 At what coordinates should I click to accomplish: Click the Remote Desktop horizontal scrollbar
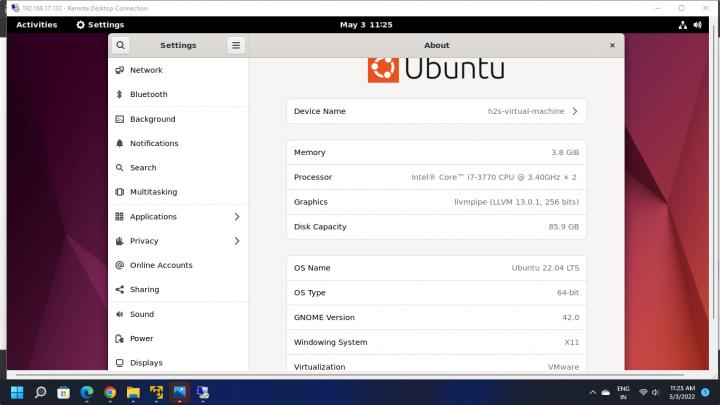point(349,375)
